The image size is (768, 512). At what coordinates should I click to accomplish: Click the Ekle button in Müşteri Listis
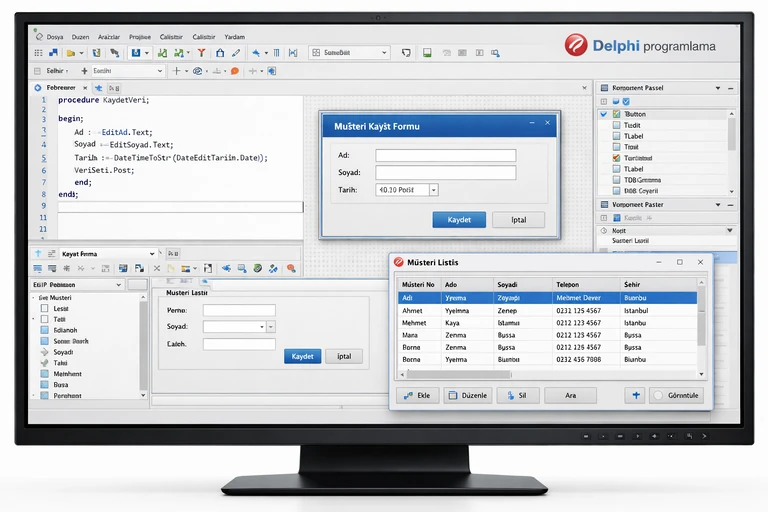416,395
